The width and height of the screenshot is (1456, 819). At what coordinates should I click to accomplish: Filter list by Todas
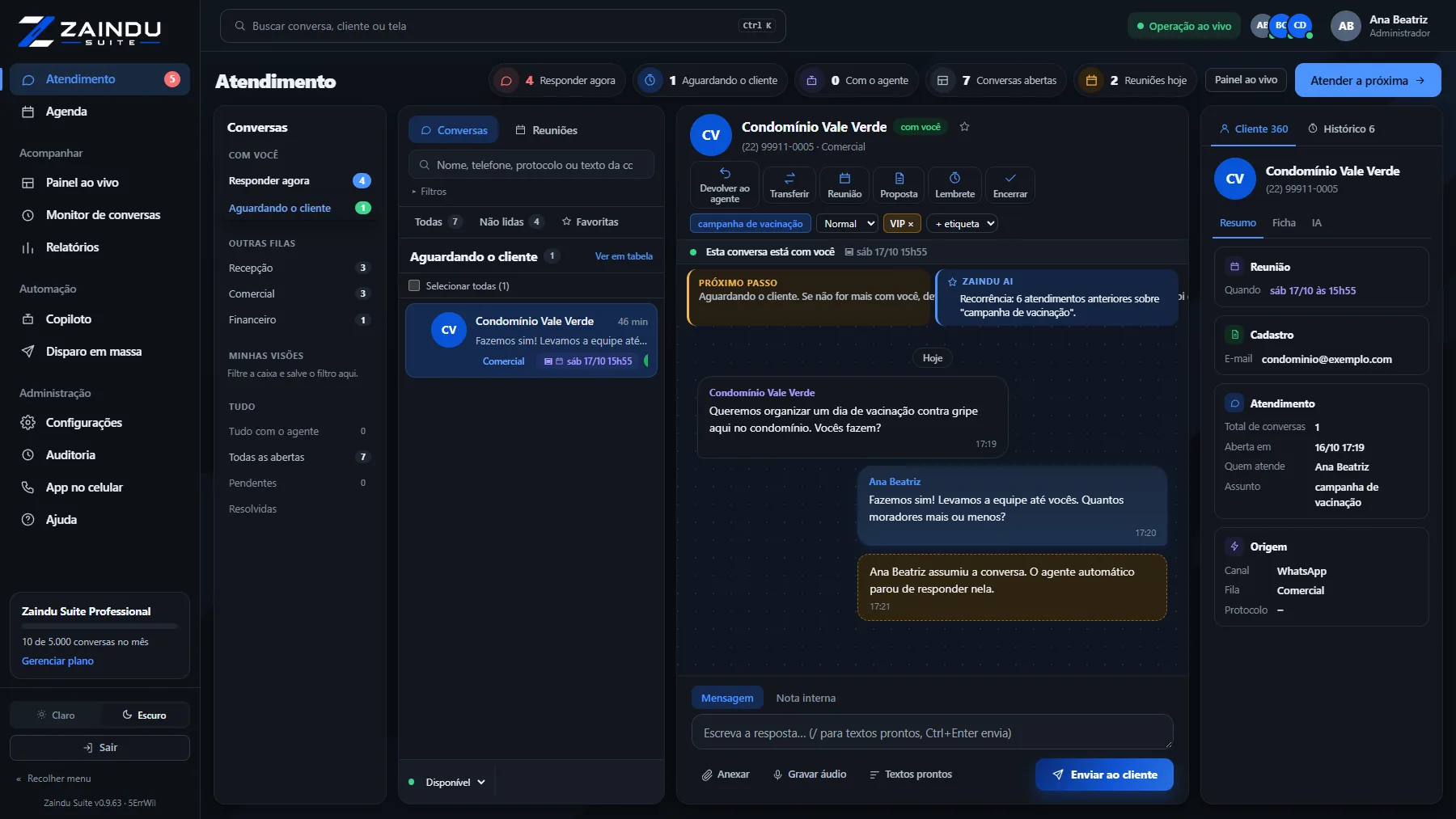[438, 222]
